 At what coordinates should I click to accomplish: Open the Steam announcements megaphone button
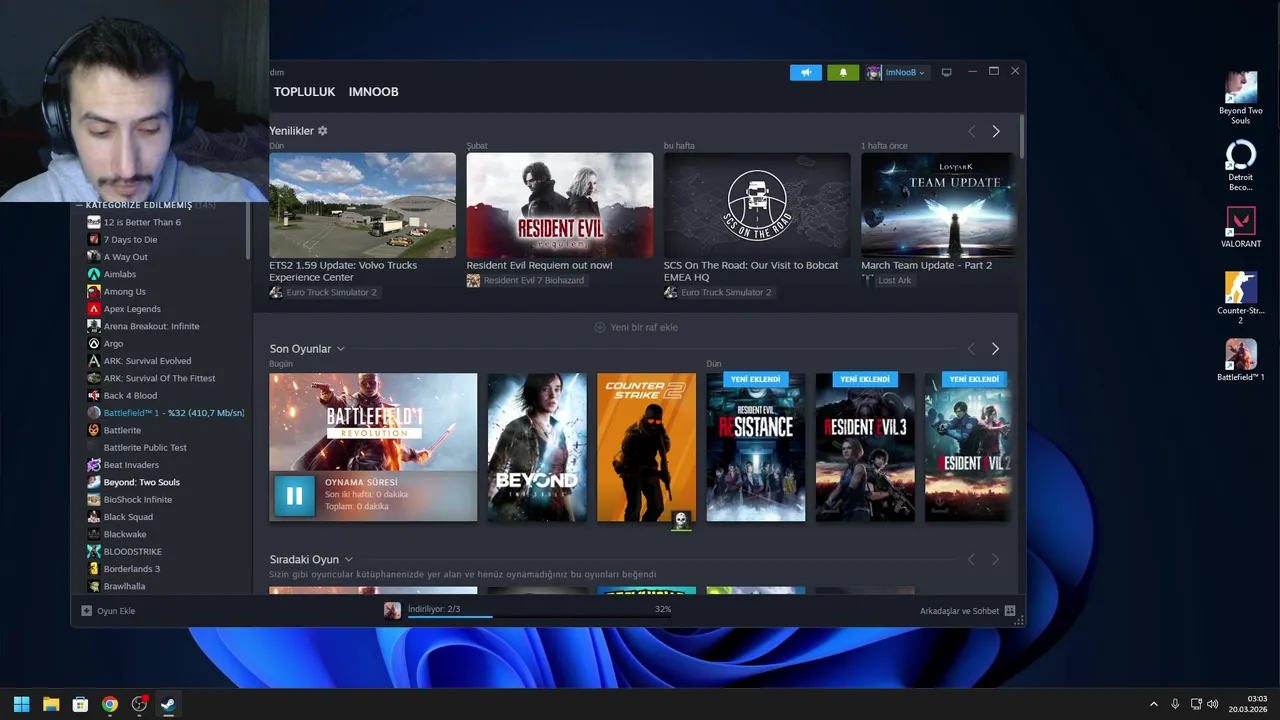pyautogui.click(x=805, y=72)
